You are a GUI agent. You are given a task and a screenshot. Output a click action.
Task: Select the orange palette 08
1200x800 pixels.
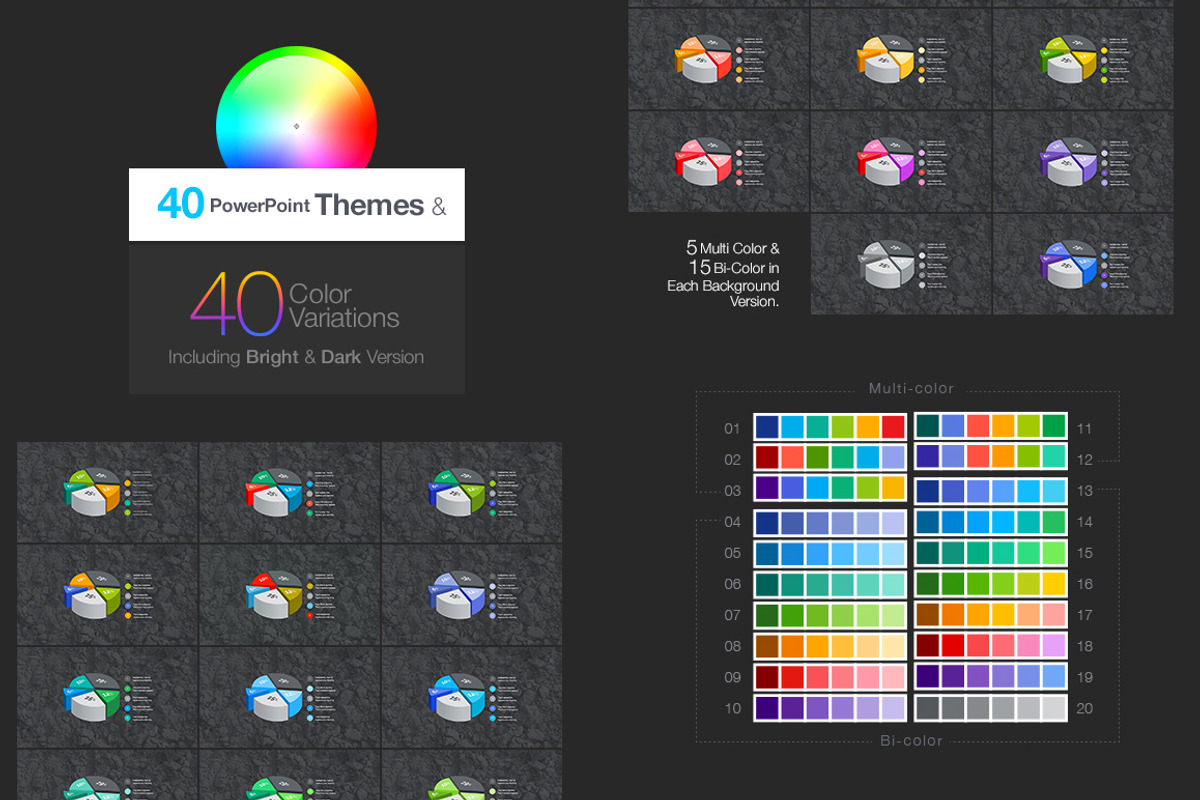pos(830,646)
